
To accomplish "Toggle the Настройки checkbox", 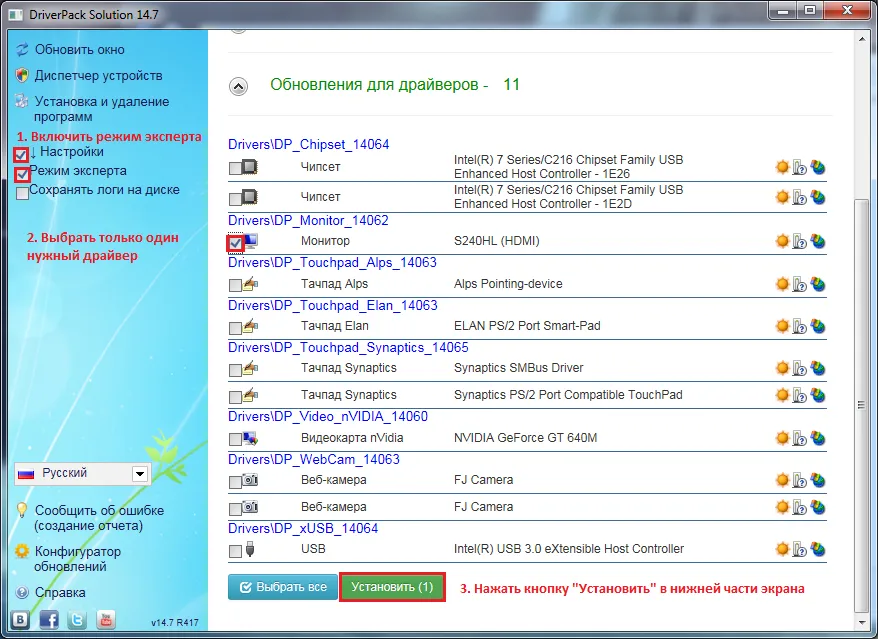I will 21,155.
